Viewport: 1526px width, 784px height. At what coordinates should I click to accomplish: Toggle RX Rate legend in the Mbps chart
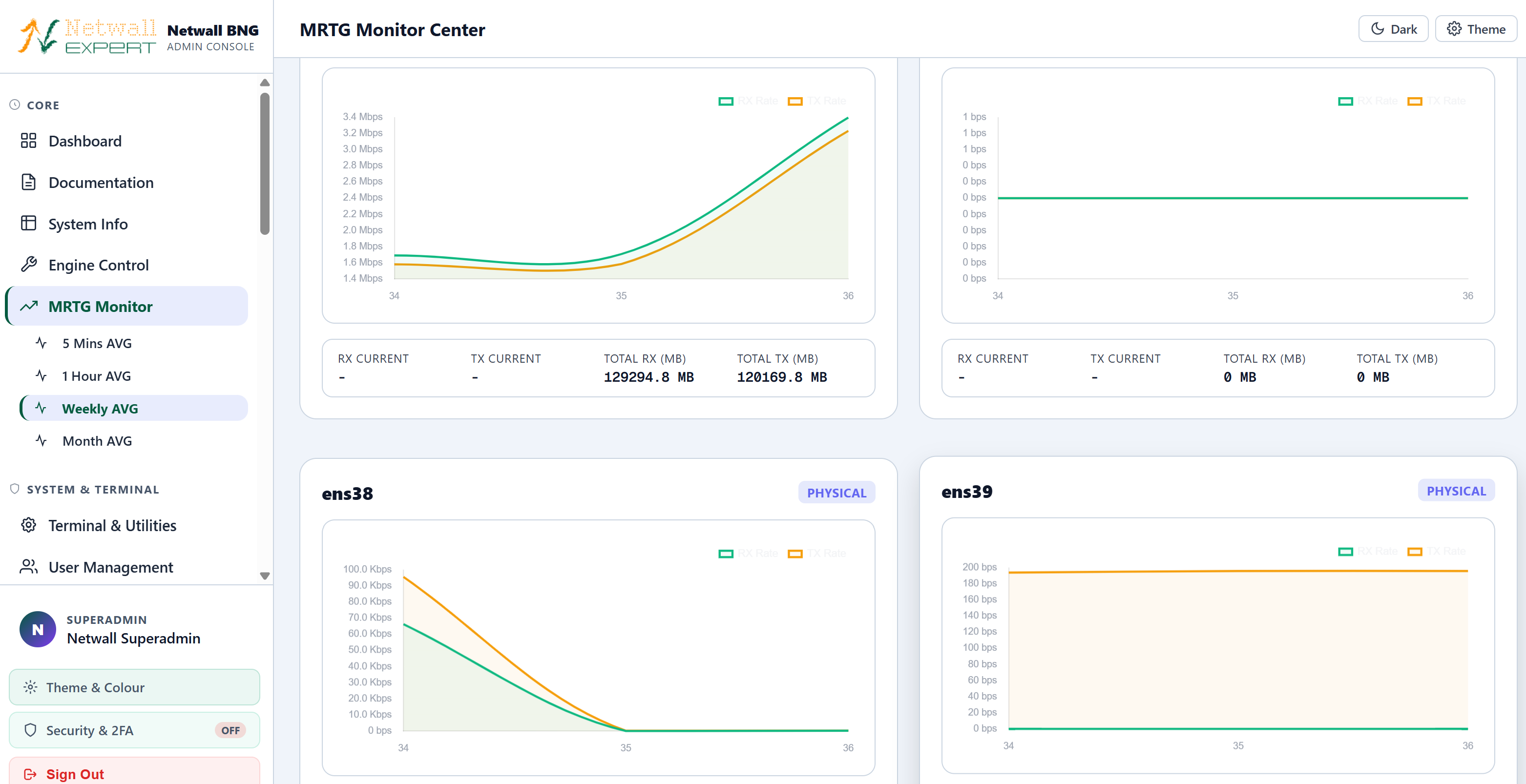point(748,101)
